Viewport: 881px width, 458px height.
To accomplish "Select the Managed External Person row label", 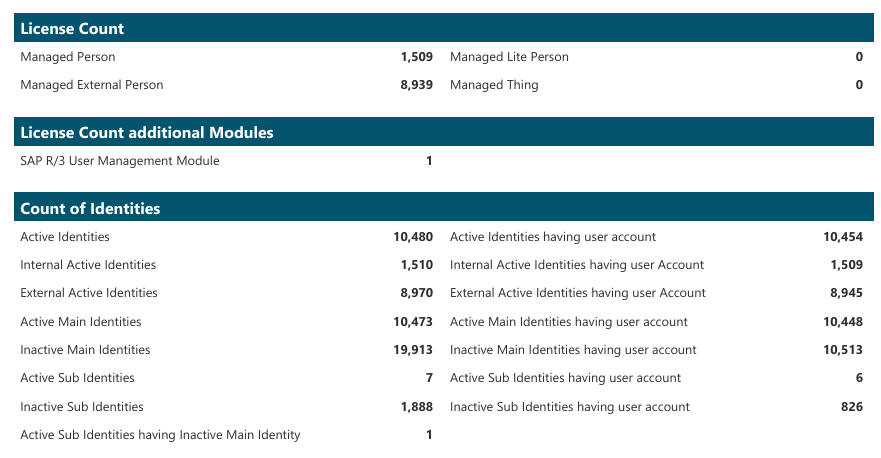I will pos(92,85).
